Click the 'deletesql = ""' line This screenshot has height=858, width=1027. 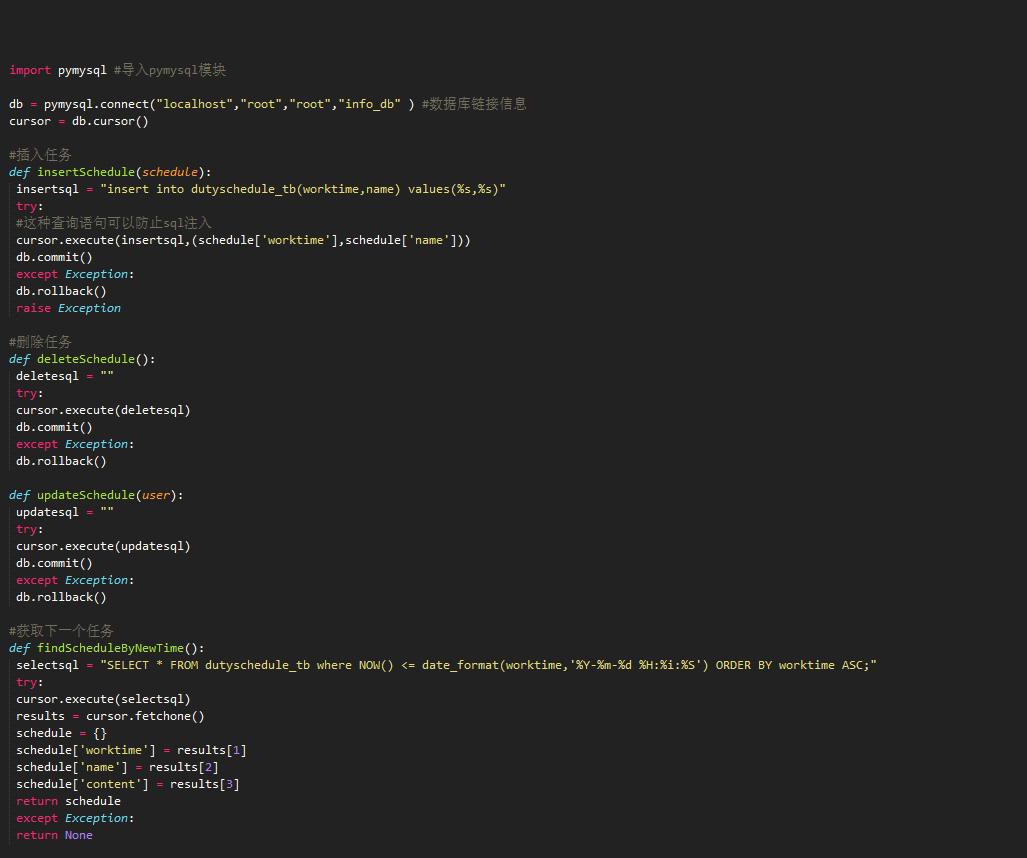click(65, 376)
